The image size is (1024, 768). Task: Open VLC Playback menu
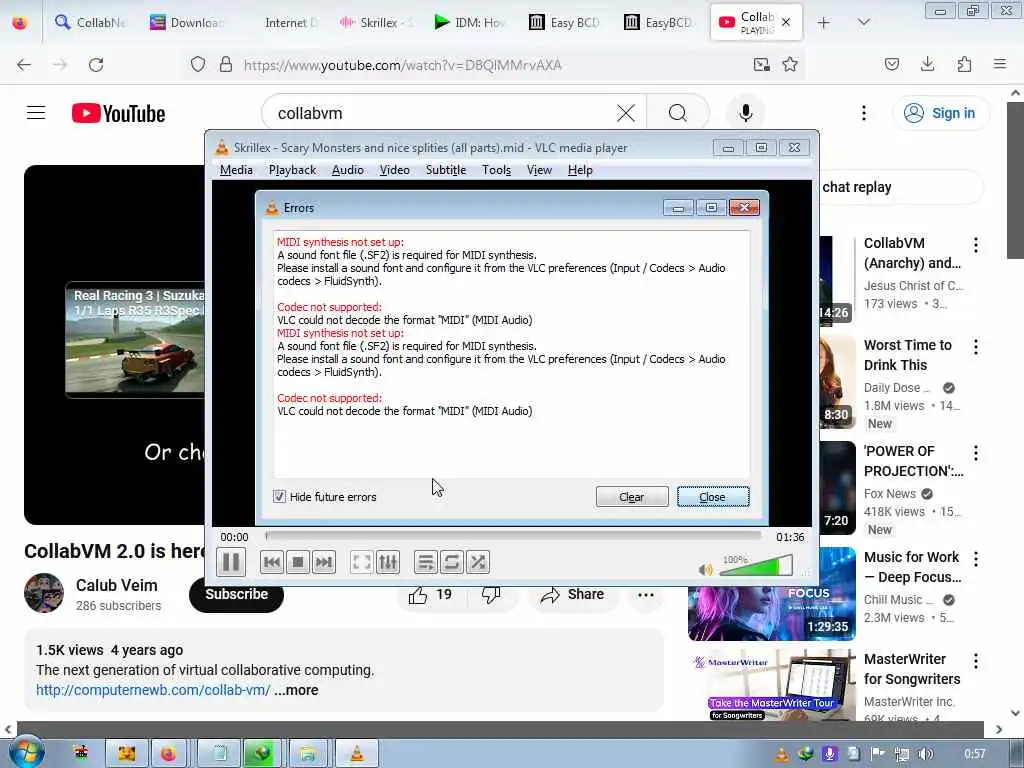point(292,170)
